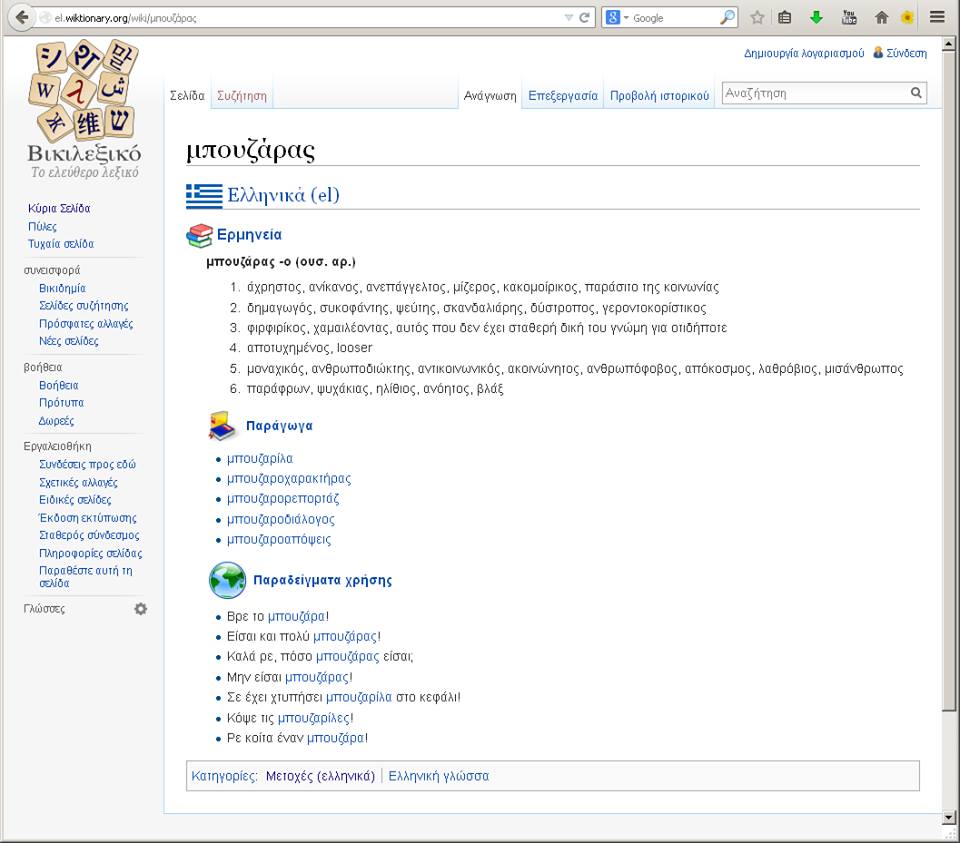Click the books icon beside Ερμηνεία
The image size is (960, 843).
(200, 236)
